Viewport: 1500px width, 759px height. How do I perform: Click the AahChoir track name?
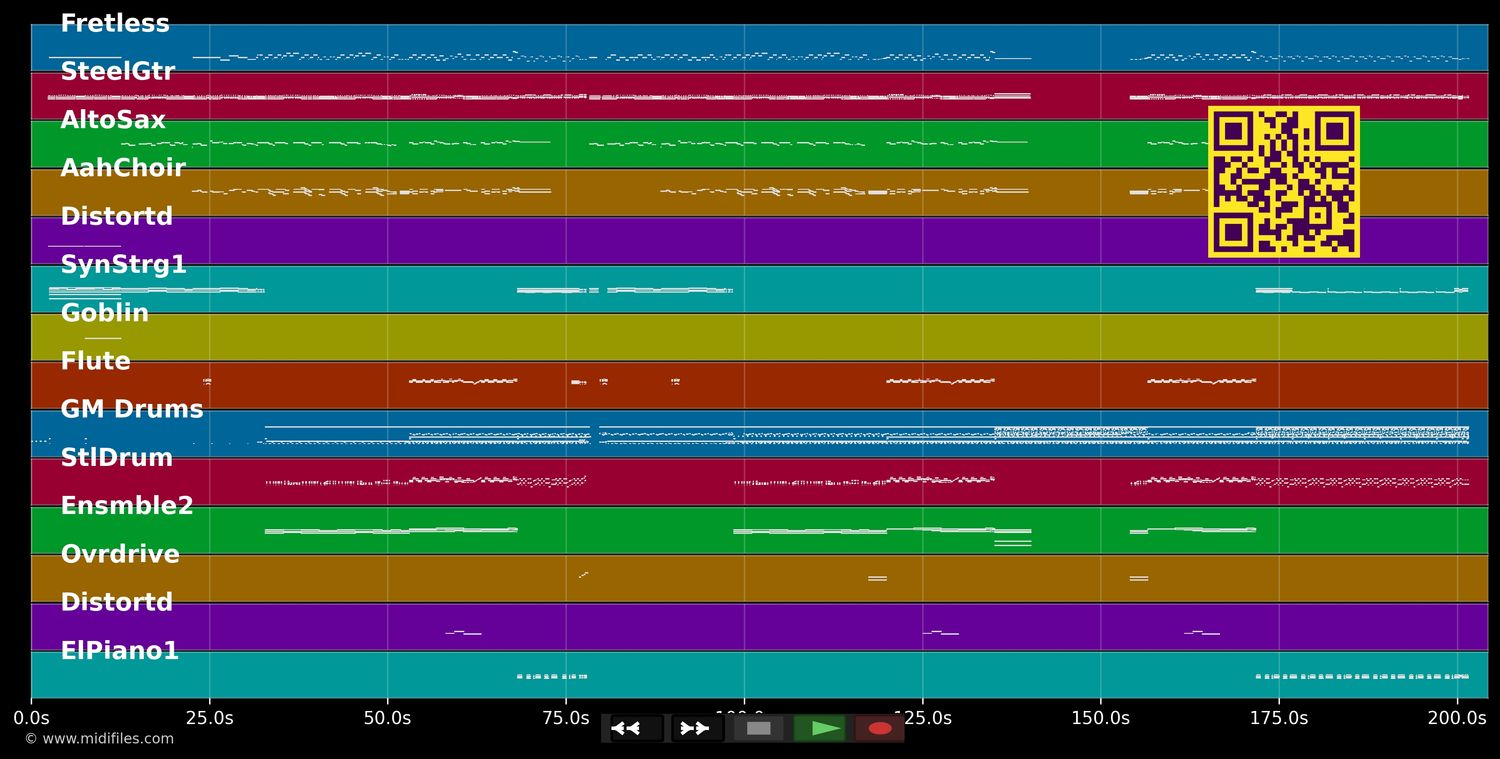click(x=123, y=169)
